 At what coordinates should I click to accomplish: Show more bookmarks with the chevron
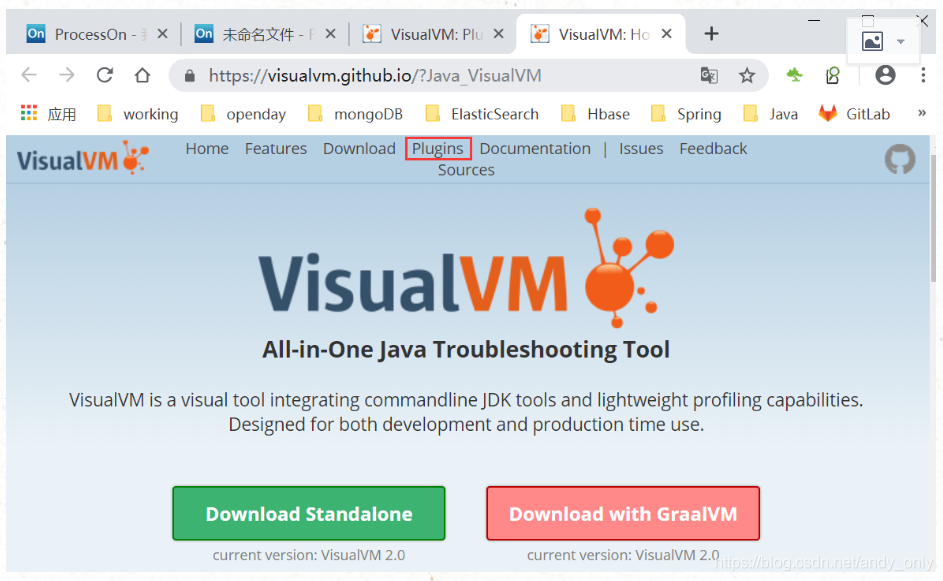921,112
